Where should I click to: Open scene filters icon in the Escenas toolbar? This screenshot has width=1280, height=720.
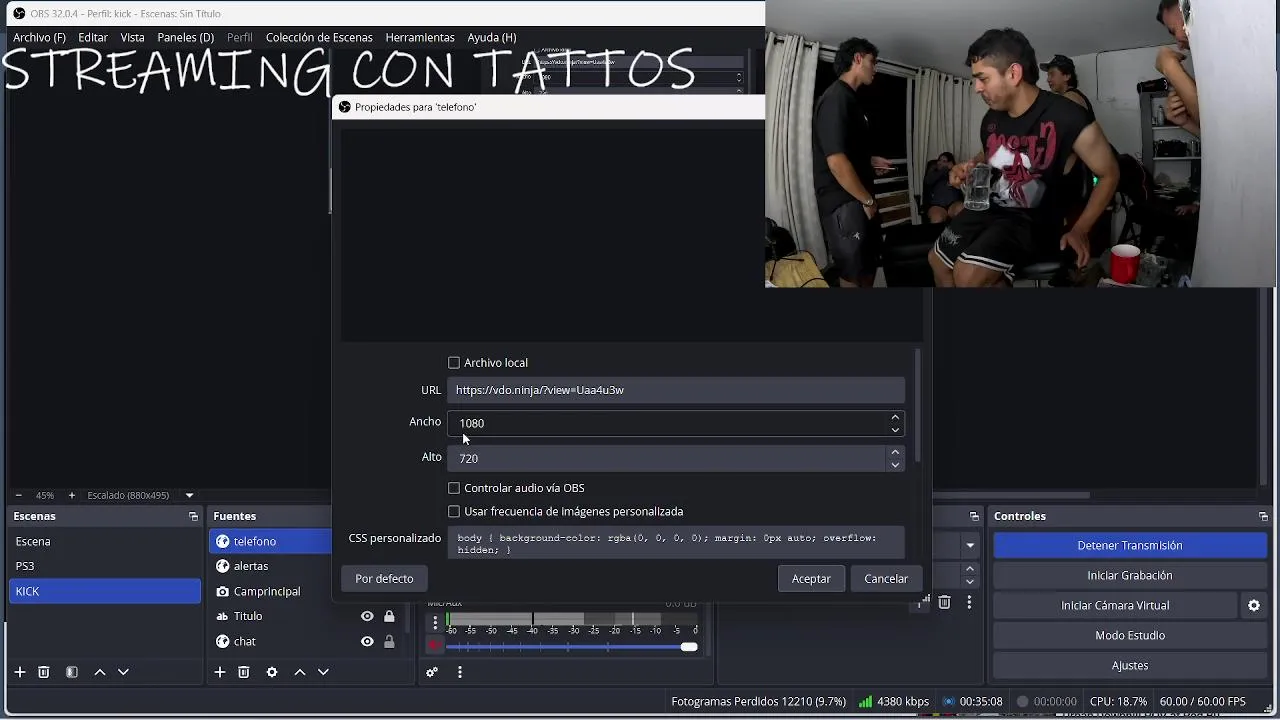[72, 672]
